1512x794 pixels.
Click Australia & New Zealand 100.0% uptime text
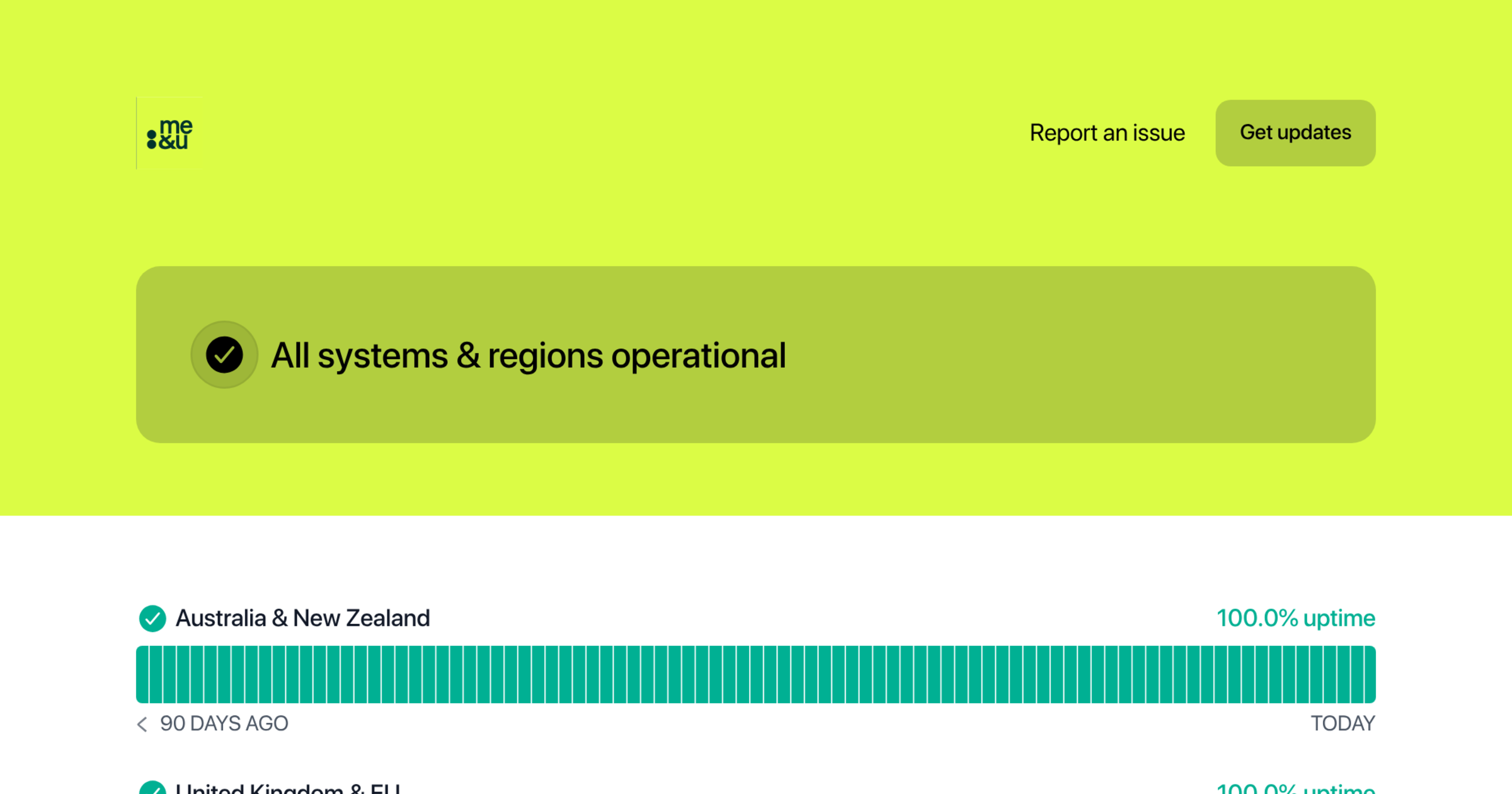pos(1296,618)
